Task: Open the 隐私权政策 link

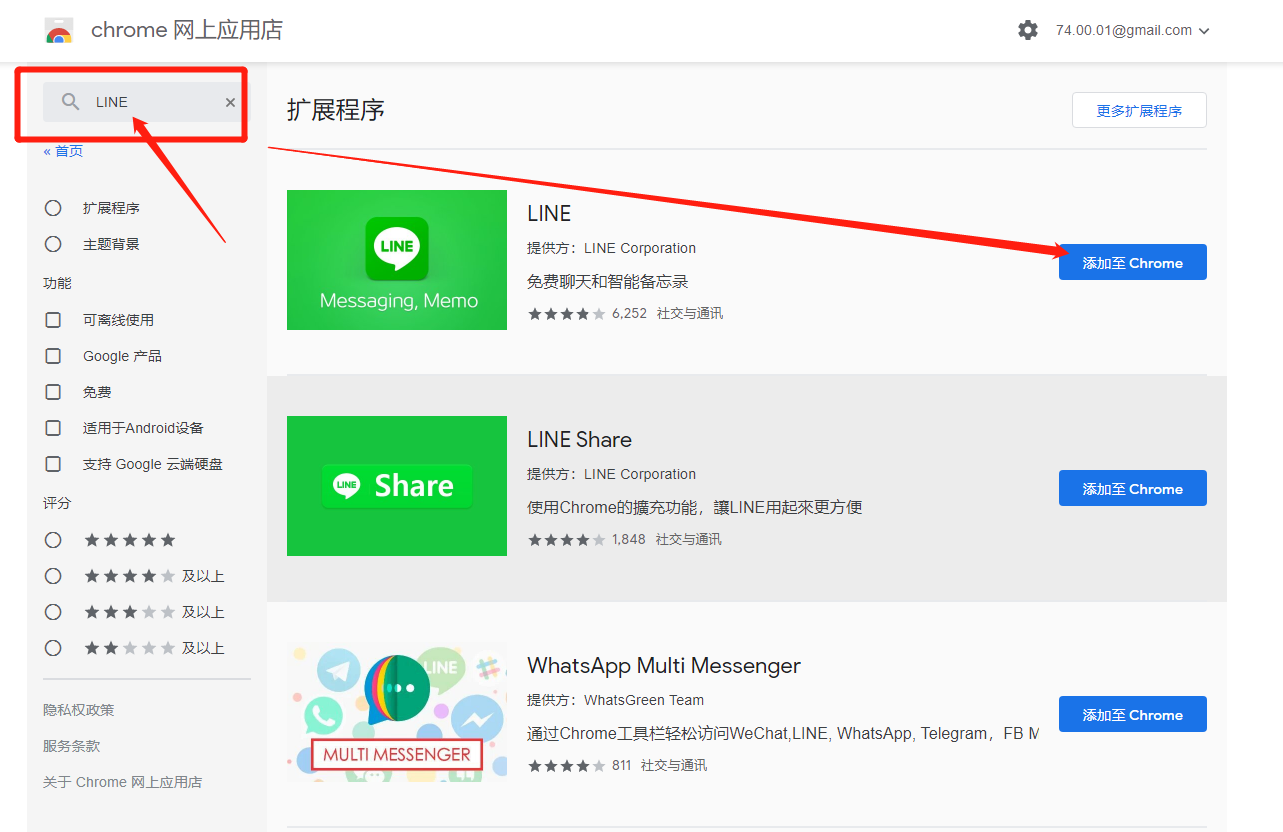Action: coord(79,710)
